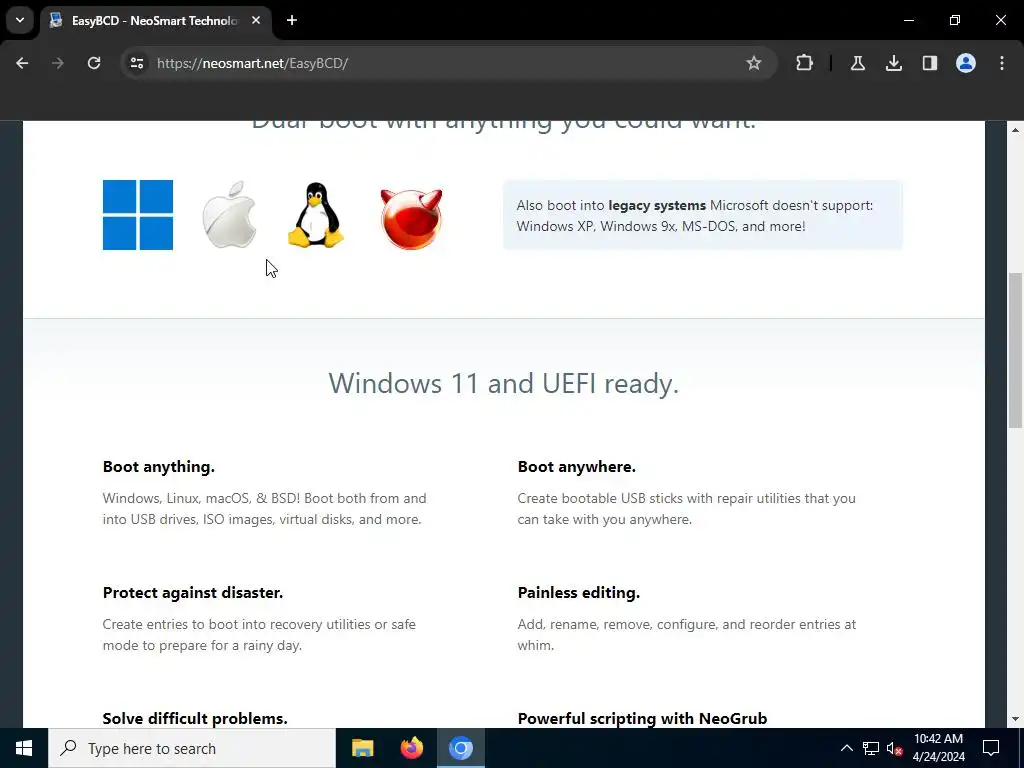
Task: Open File Explorer from the taskbar
Action: tap(362, 748)
